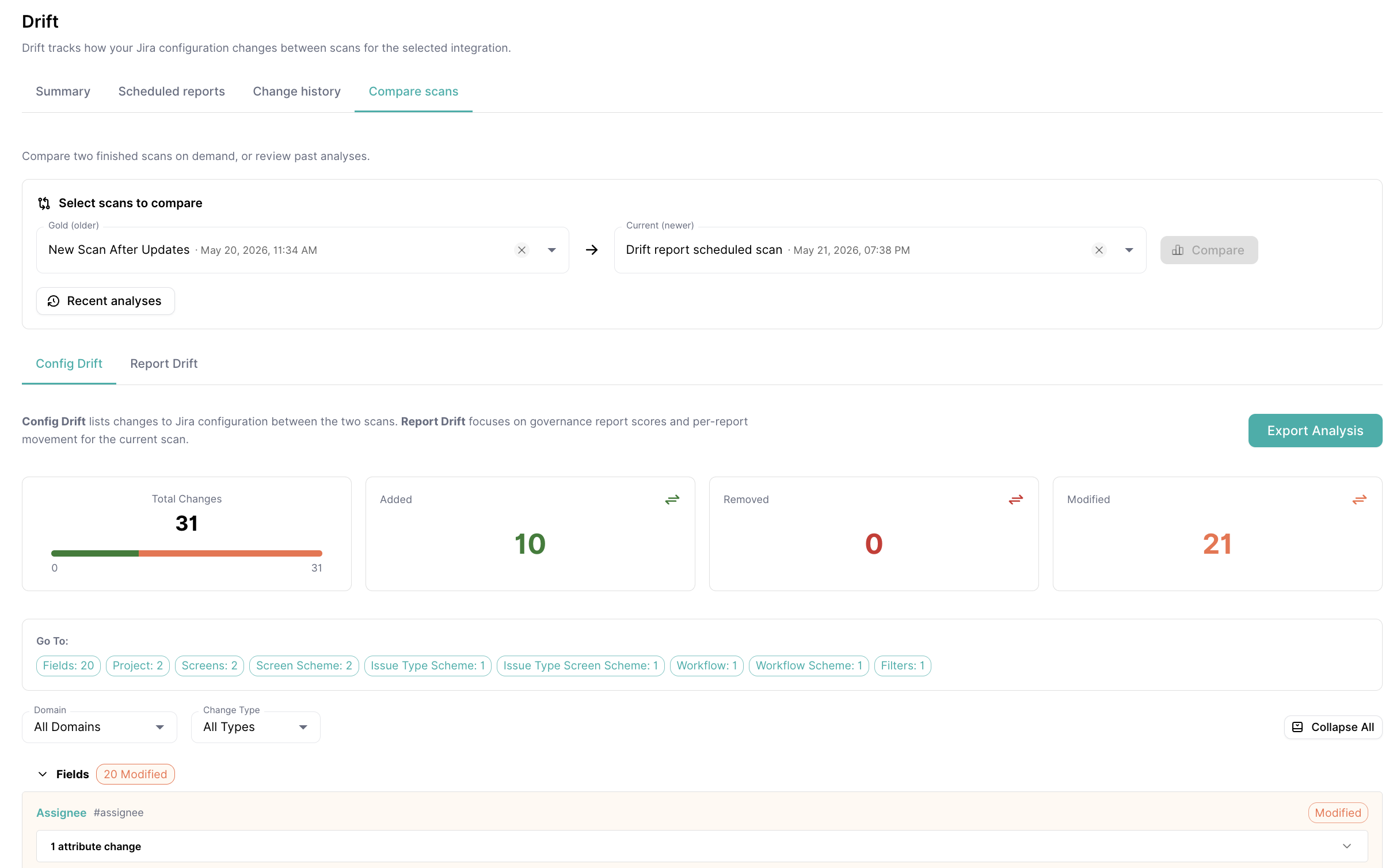
Task: Click the red swap icon on Removed card
Action: [1016, 500]
